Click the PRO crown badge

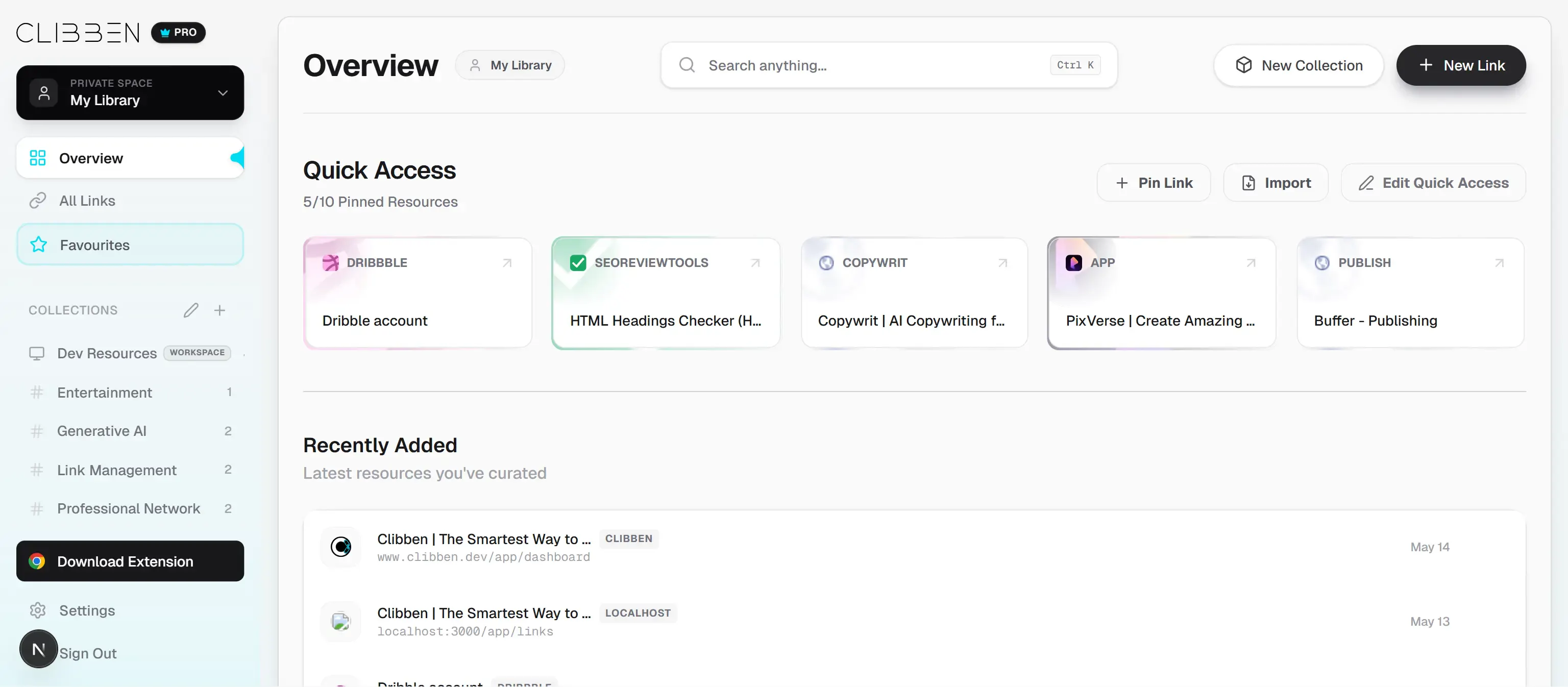click(x=178, y=32)
